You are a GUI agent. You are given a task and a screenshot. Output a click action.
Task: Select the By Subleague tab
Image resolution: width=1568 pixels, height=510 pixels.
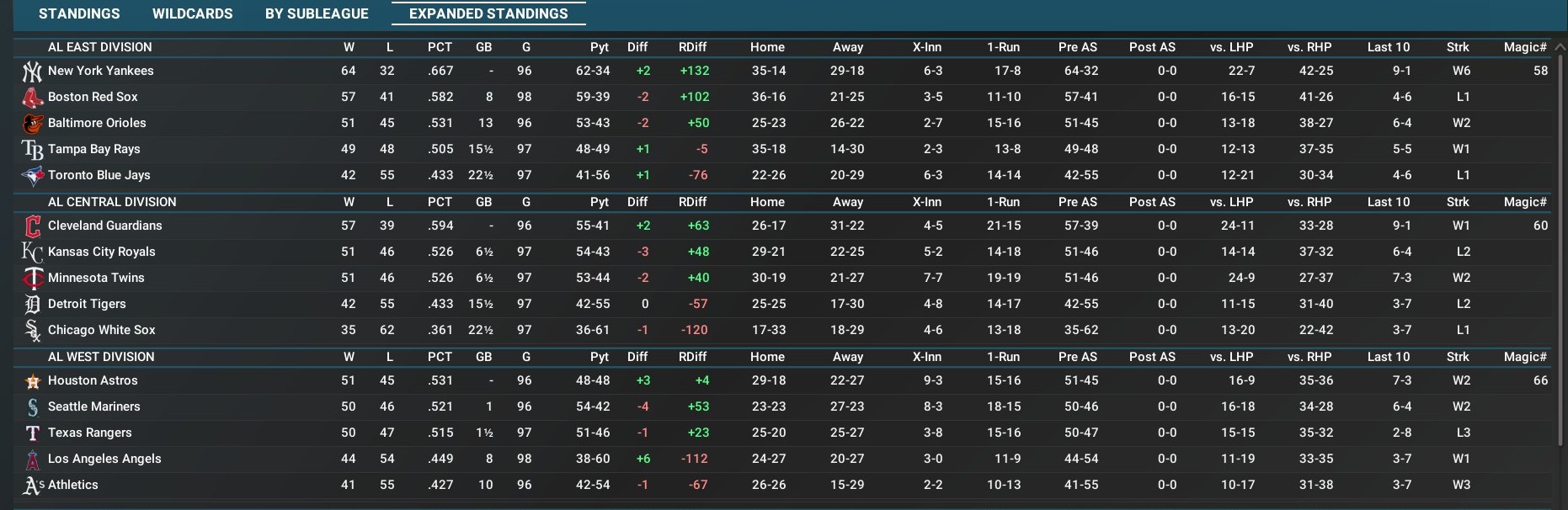pyautogui.click(x=317, y=13)
